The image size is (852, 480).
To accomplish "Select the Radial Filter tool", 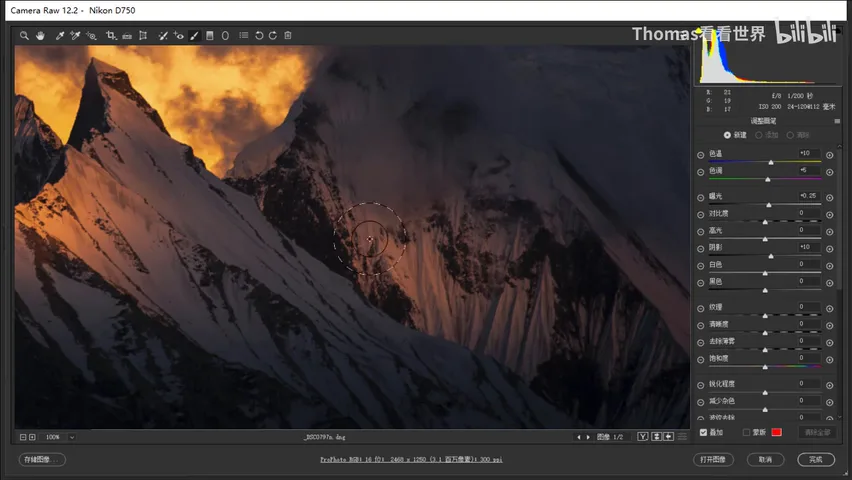I will pyautogui.click(x=225, y=35).
